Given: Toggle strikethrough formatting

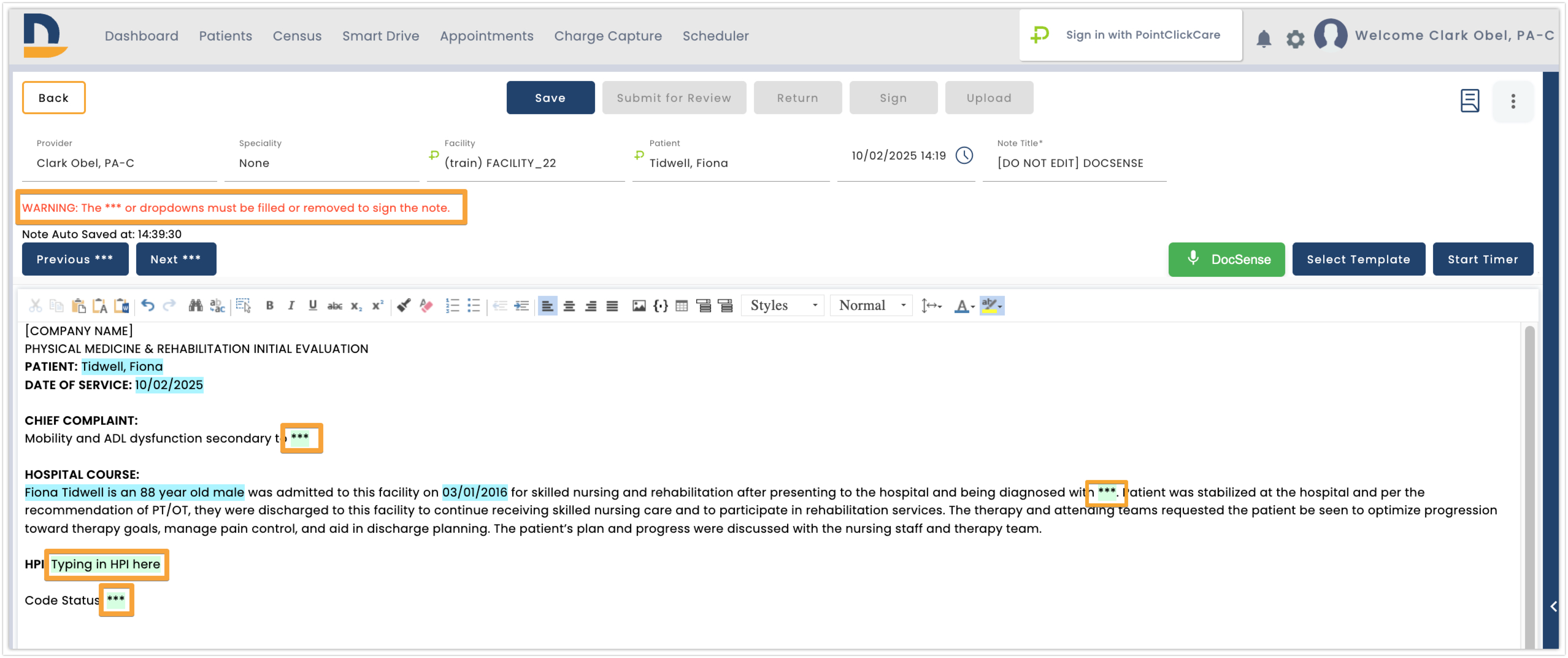Looking at the screenshot, I should pos(335,306).
